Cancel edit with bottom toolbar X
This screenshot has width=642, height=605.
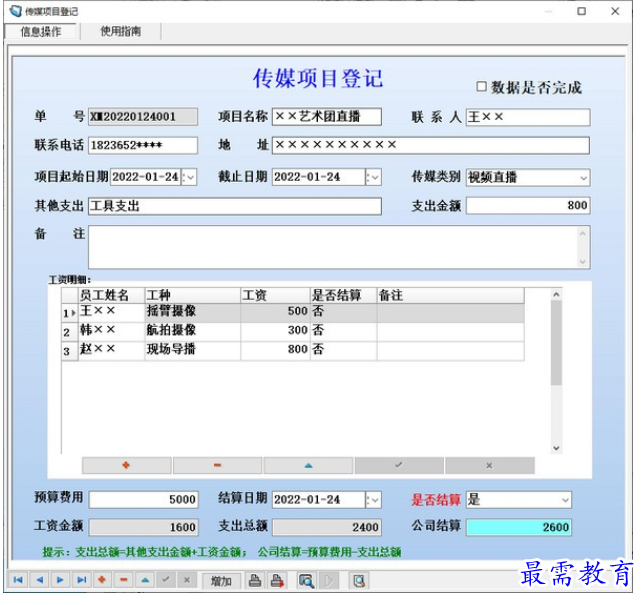point(187,580)
